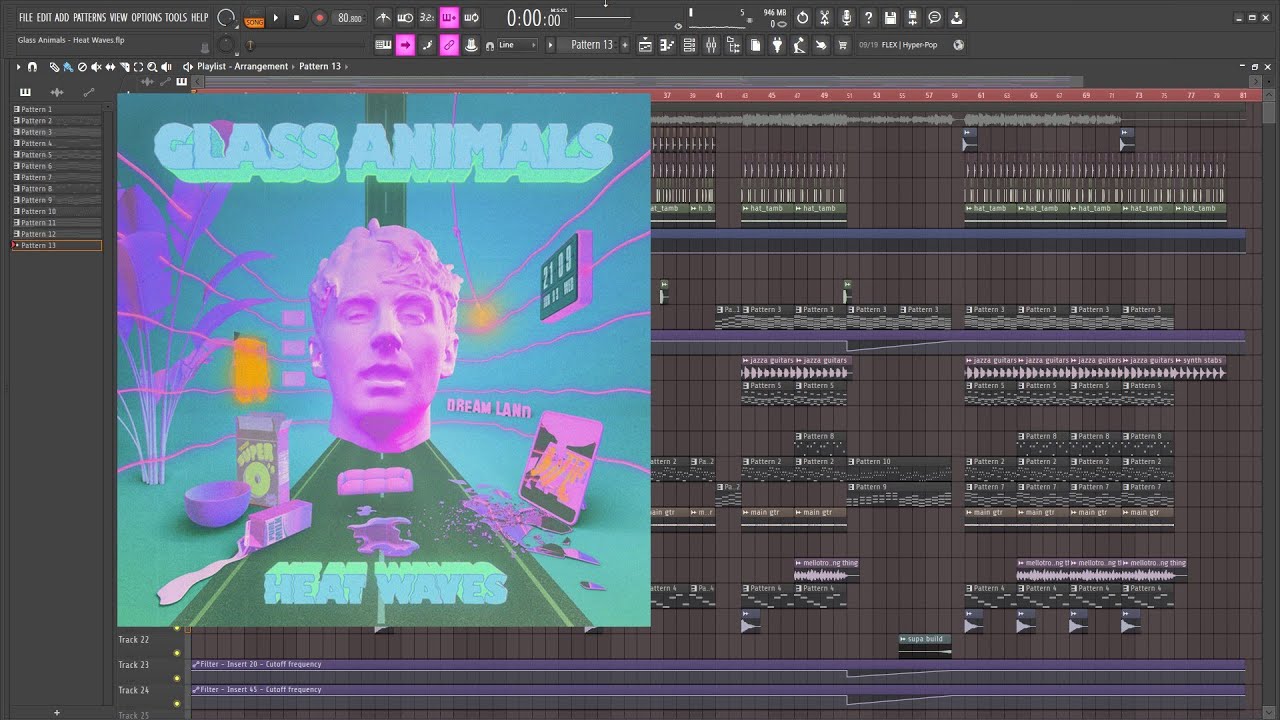The height and width of the screenshot is (720, 1280).
Task: Select the playlist Select tool
Action: click(138, 66)
